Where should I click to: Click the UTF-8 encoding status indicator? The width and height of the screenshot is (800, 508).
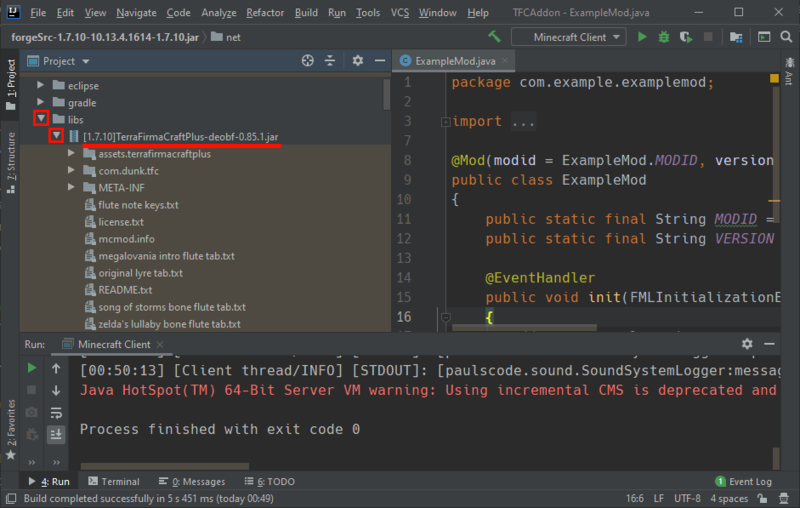tap(687, 498)
